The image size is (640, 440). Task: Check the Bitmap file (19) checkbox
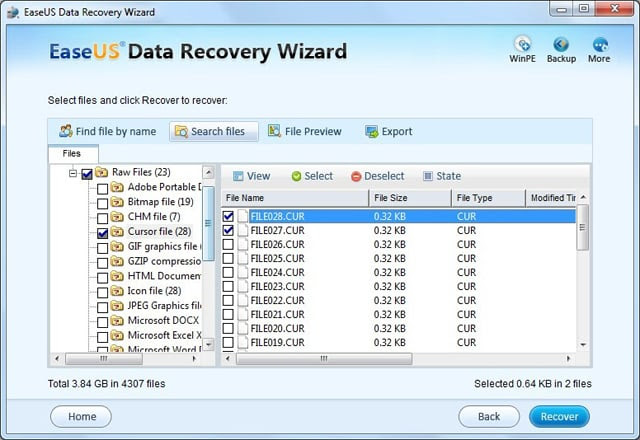click(x=102, y=203)
